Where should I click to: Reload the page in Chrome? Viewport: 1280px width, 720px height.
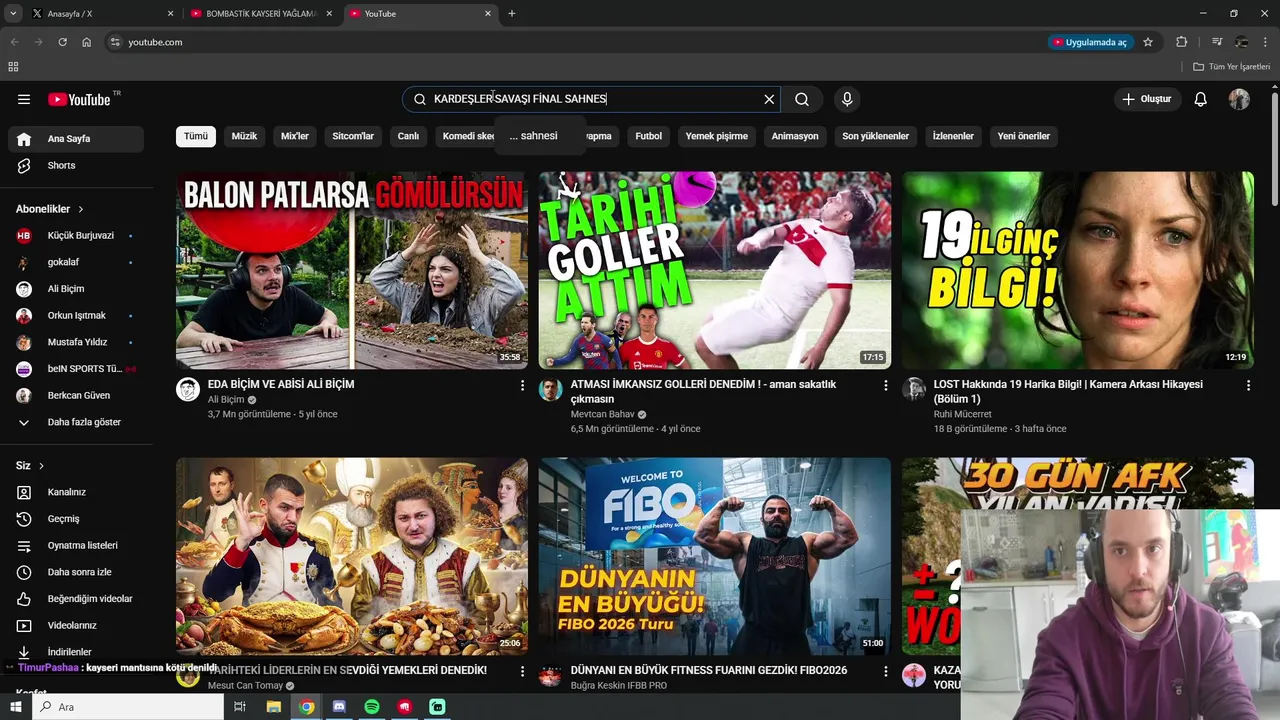62,42
